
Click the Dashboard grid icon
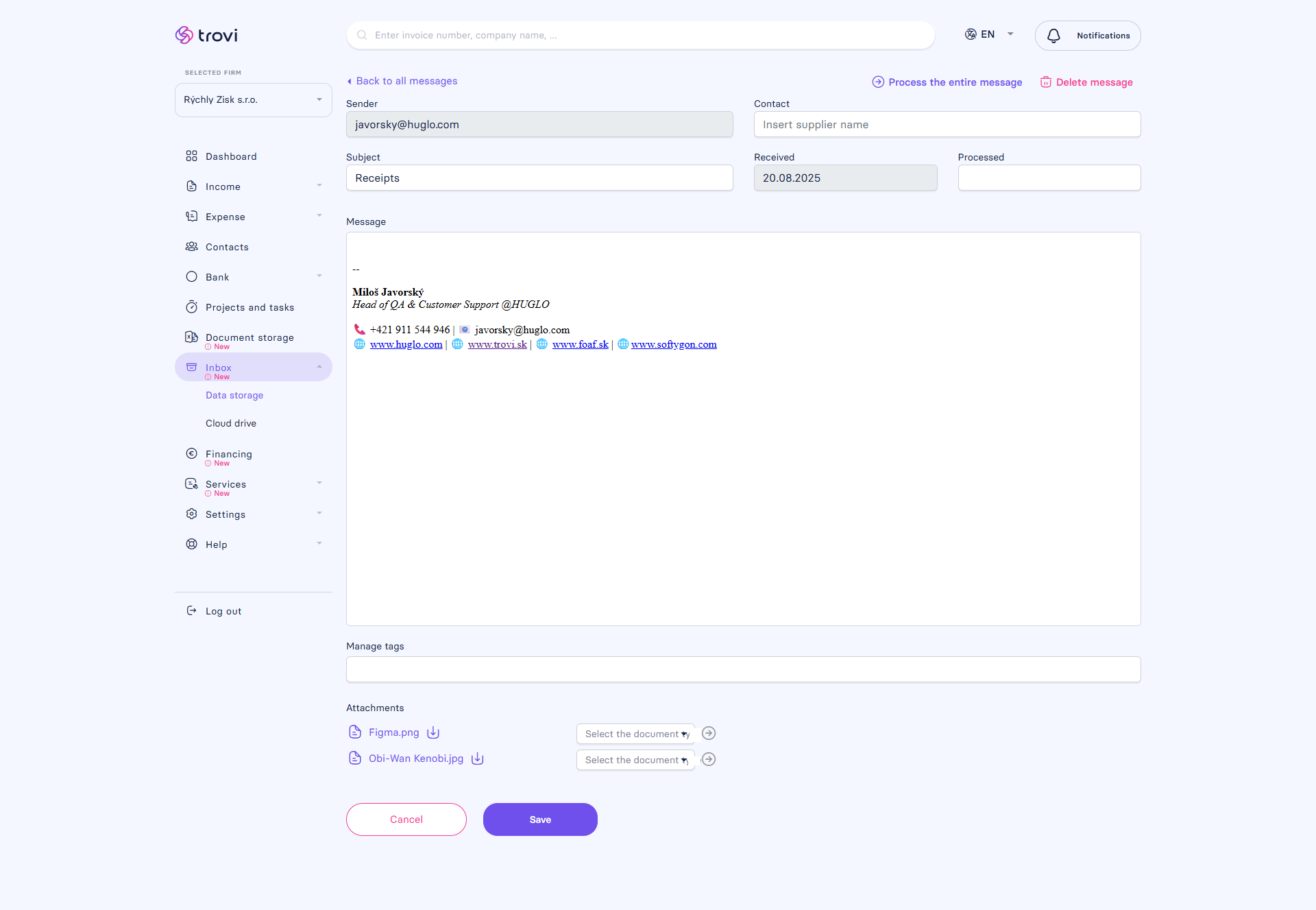point(191,156)
